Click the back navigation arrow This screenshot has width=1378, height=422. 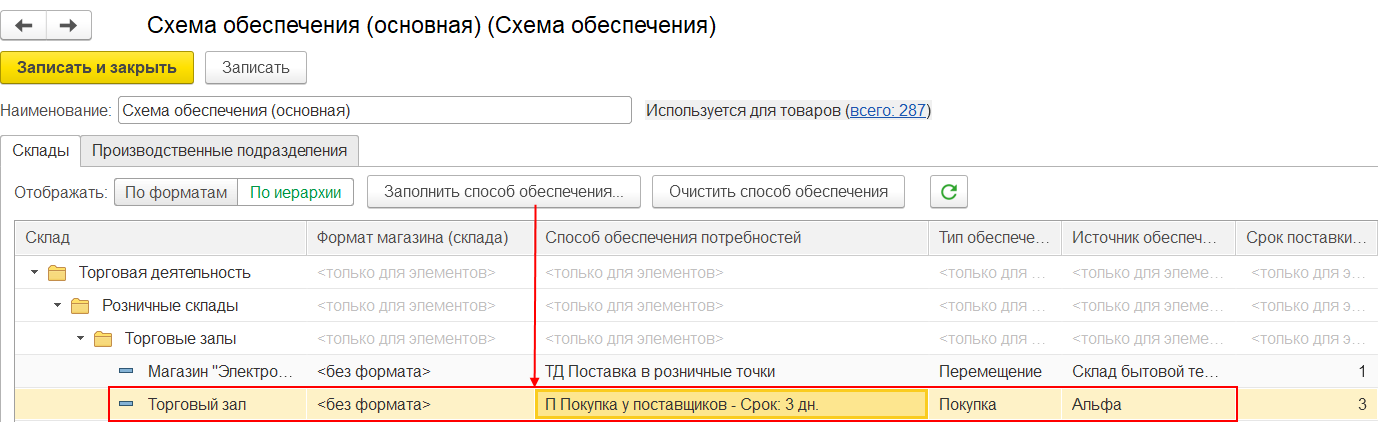click(24, 25)
